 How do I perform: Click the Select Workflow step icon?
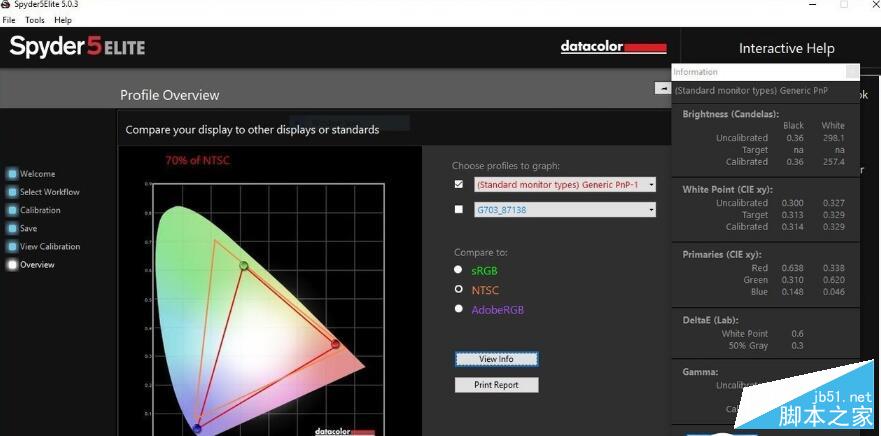tap(12, 192)
